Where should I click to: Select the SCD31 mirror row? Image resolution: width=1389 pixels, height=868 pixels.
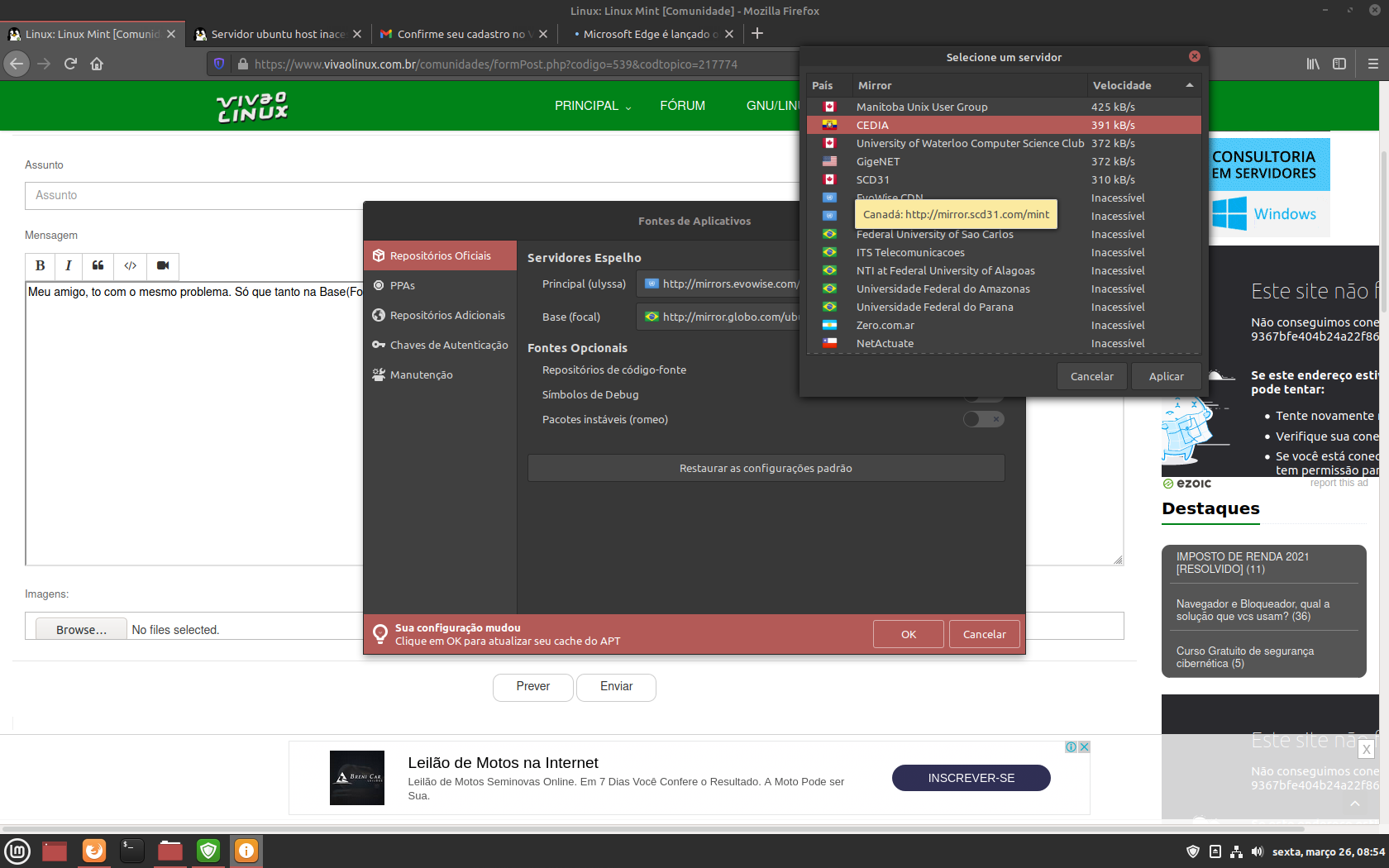click(x=1004, y=179)
